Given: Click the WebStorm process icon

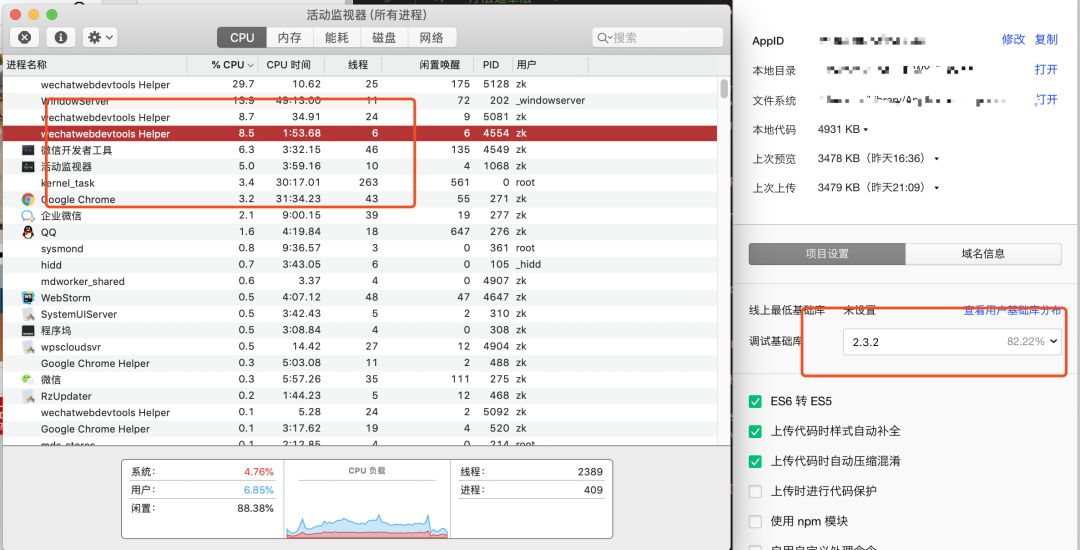Looking at the screenshot, I should (x=28, y=297).
